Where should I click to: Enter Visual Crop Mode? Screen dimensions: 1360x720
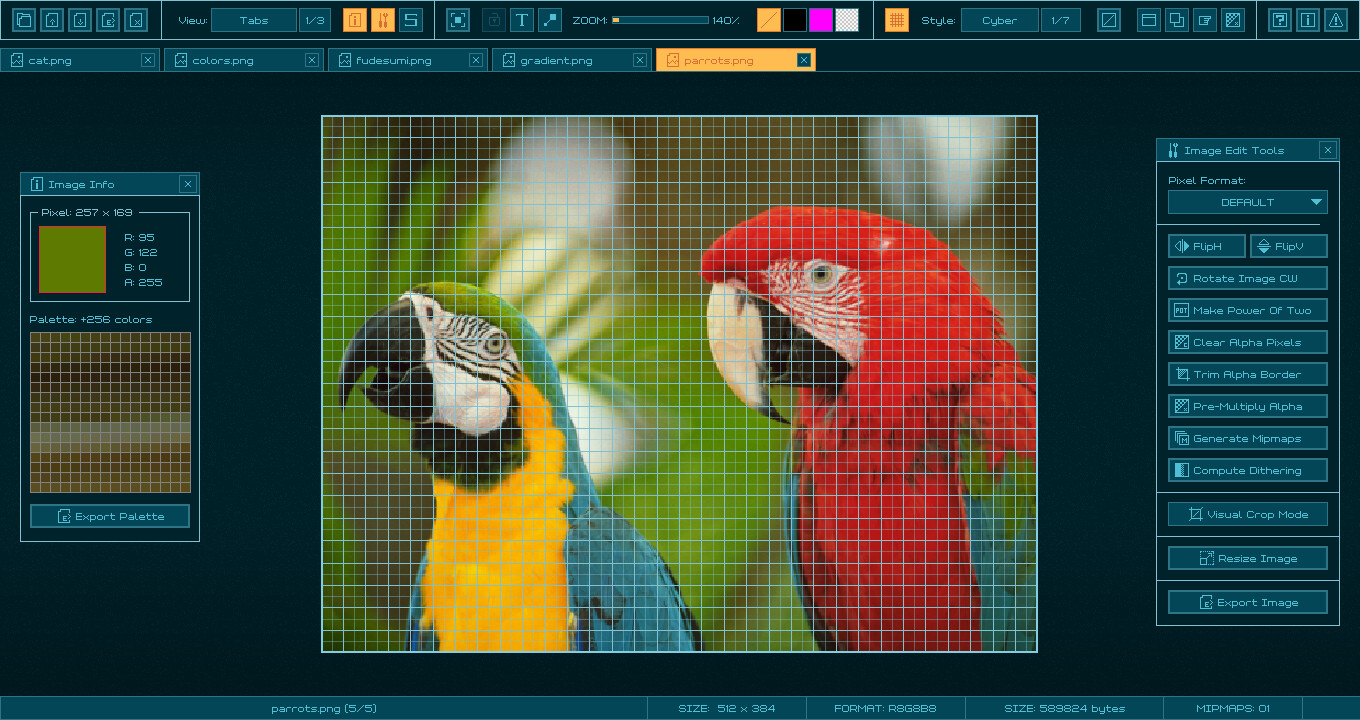point(1247,514)
